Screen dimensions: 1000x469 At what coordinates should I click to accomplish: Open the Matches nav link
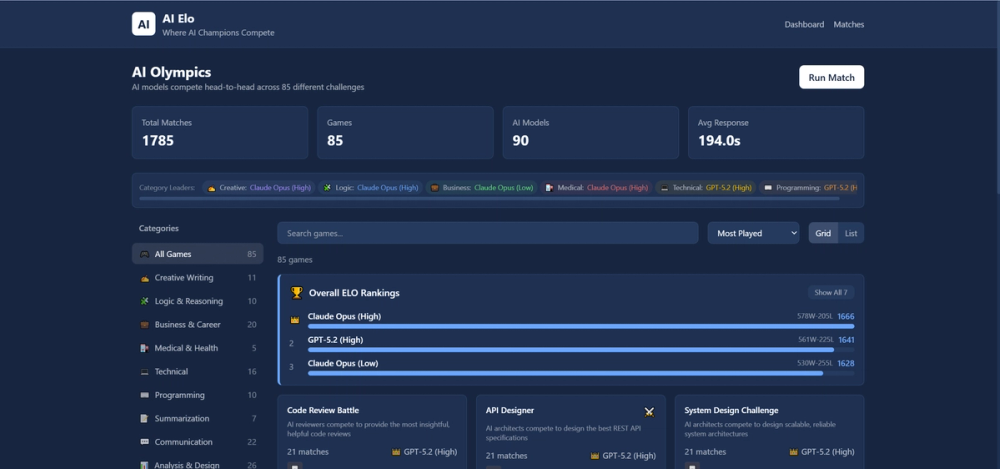coord(849,24)
